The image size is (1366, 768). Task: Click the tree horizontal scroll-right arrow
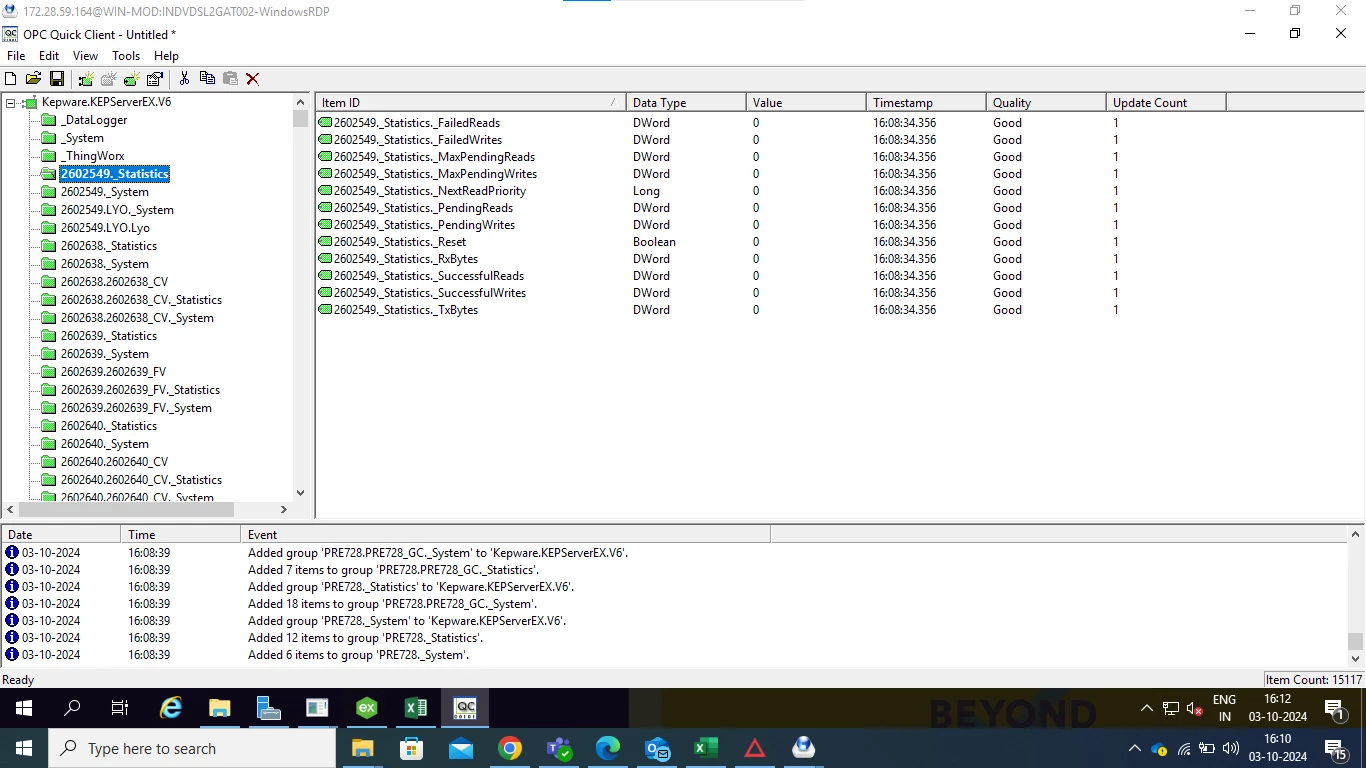coord(283,509)
